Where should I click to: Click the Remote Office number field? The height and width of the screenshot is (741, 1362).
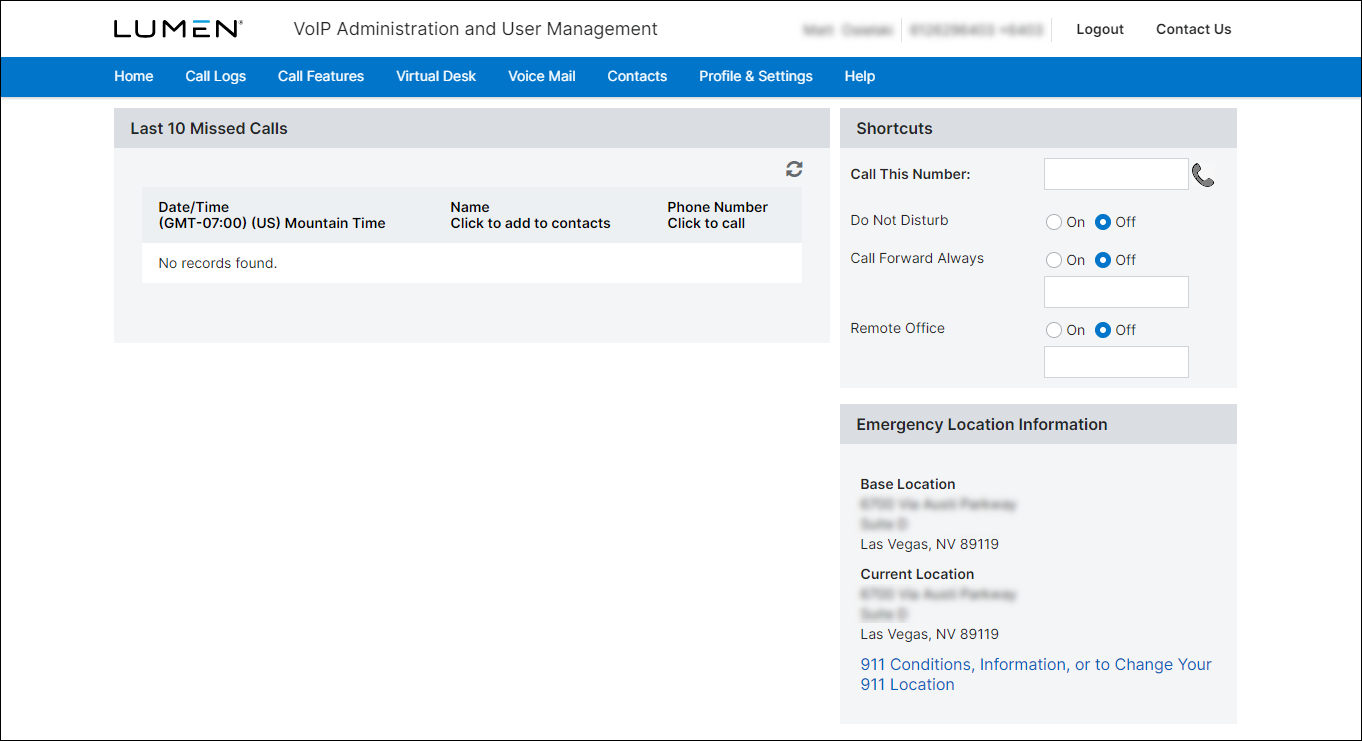pyautogui.click(x=1115, y=361)
